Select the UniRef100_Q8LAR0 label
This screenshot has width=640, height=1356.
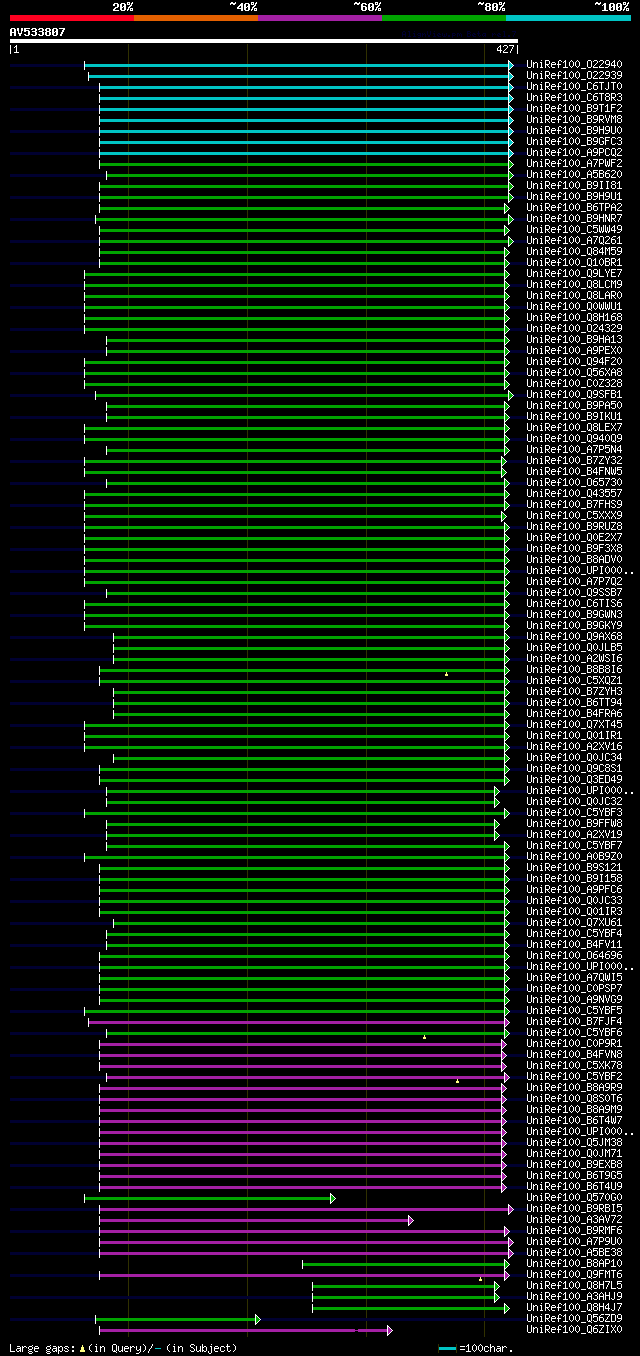(x=574, y=295)
